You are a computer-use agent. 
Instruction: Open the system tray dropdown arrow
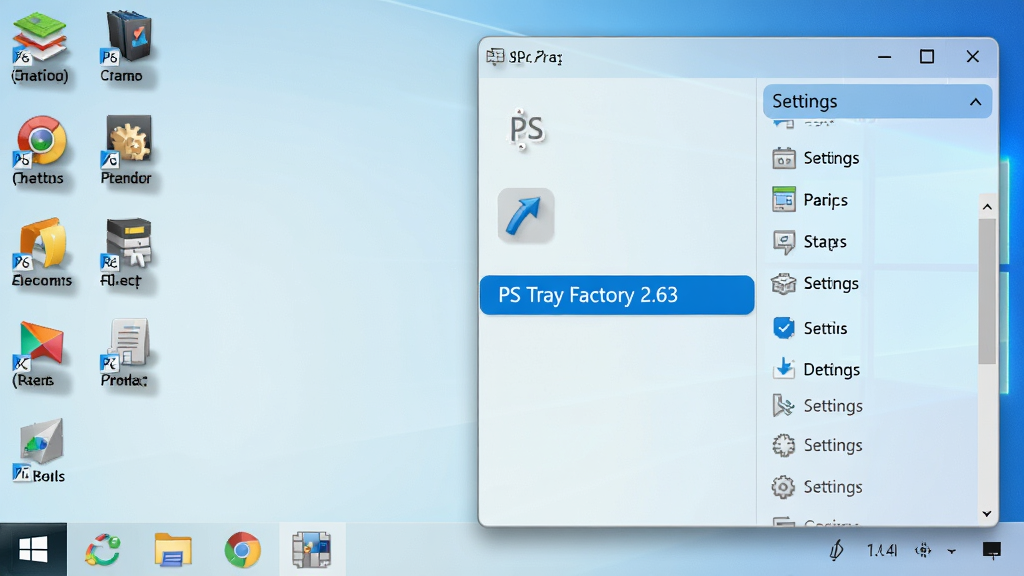[952, 551]
